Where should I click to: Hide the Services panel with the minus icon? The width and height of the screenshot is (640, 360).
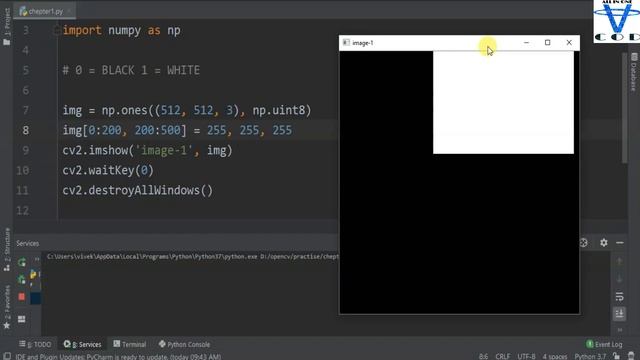[x=620, y=243]
